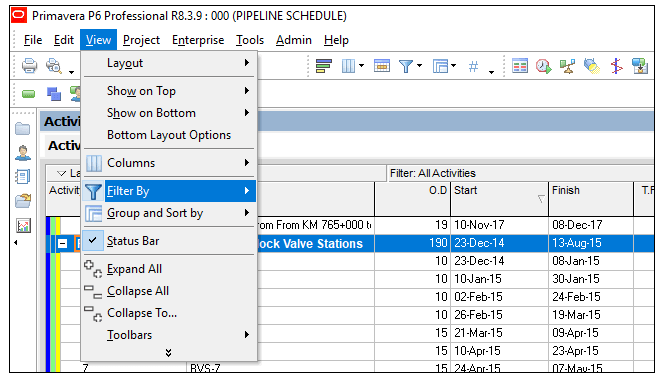Click the Group and Sort toolbar icon
This screenshot has width=658, height=376.
pyautogui.click(x=440, y=66)
